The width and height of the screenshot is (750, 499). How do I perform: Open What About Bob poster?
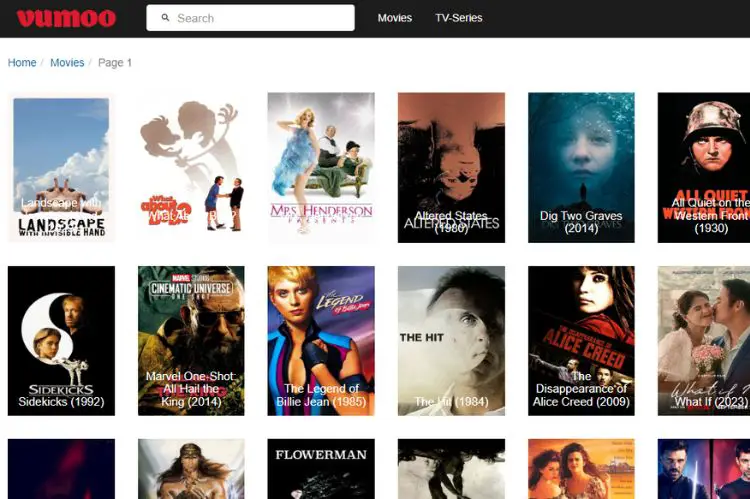191,167
